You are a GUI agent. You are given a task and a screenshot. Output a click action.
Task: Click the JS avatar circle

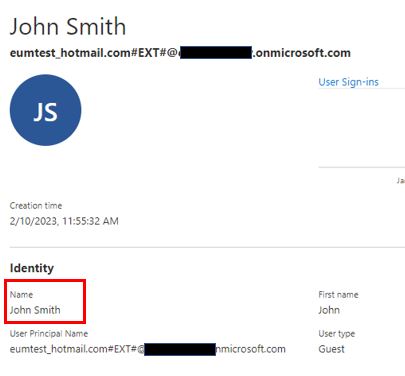tap(45, 110)
